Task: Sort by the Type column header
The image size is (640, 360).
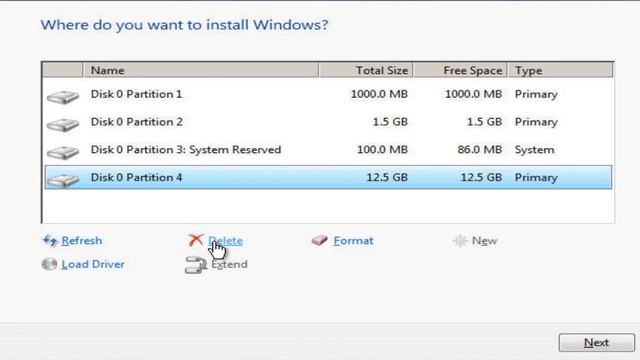Action: [x=560, y=70]
